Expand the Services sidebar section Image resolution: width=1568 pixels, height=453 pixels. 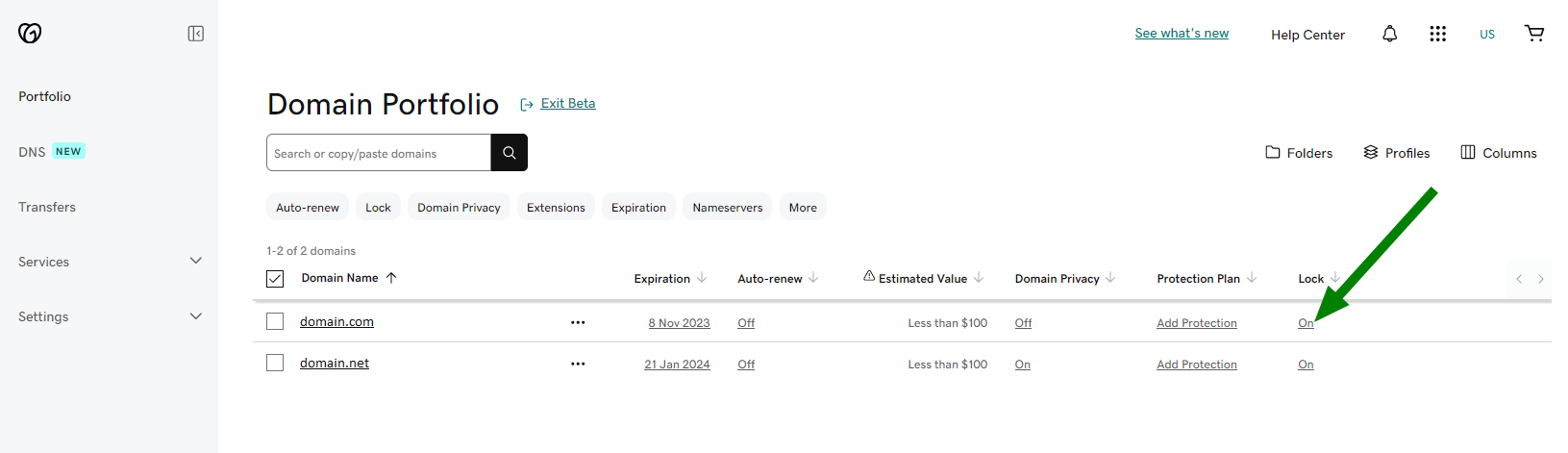point(196,262)
